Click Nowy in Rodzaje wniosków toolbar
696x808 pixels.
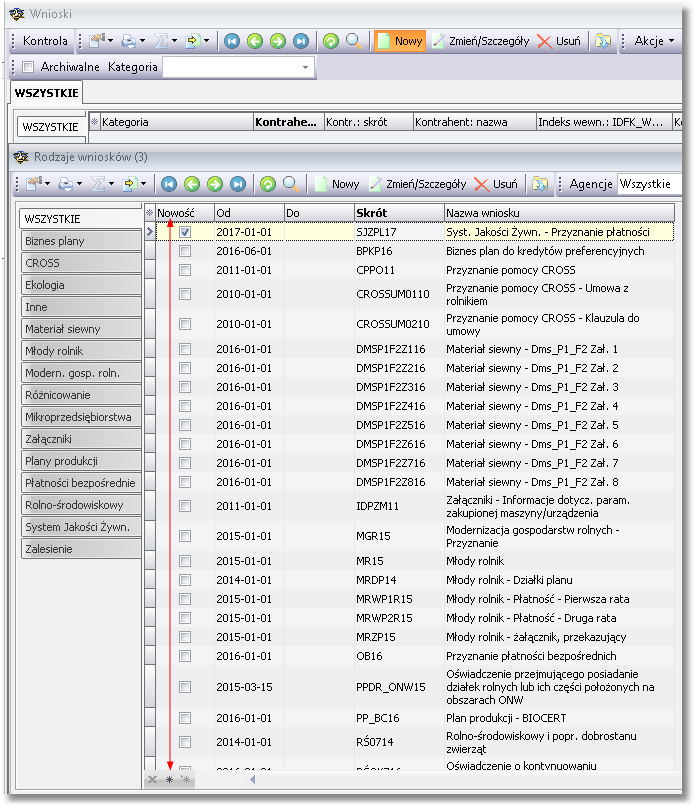(x=337, y=184)
